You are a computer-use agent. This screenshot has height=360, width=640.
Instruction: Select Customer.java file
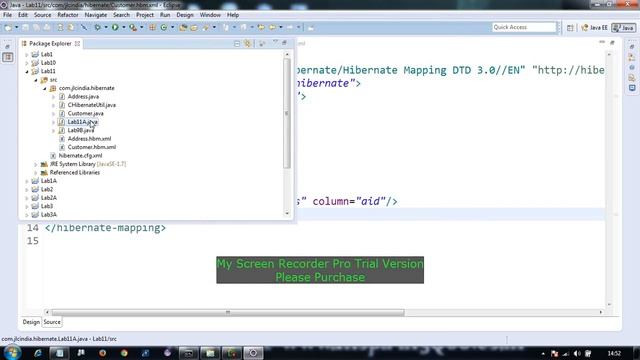click(x=85, y=113)
